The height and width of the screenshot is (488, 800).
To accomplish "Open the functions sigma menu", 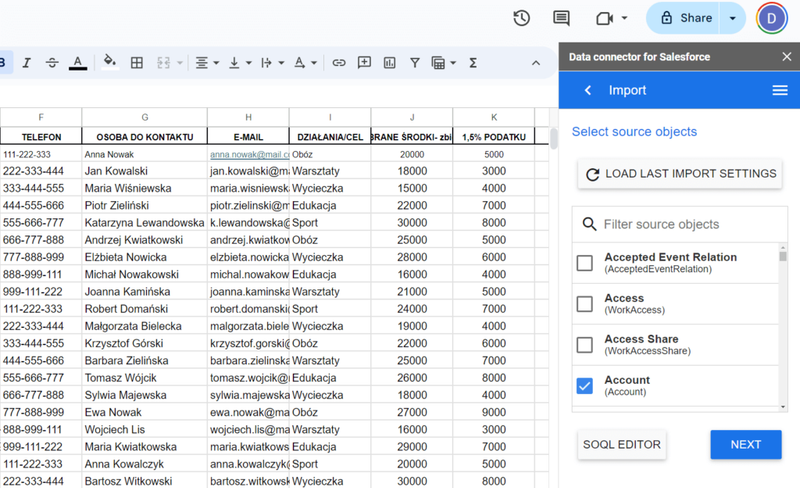I will tap(473, 63).
